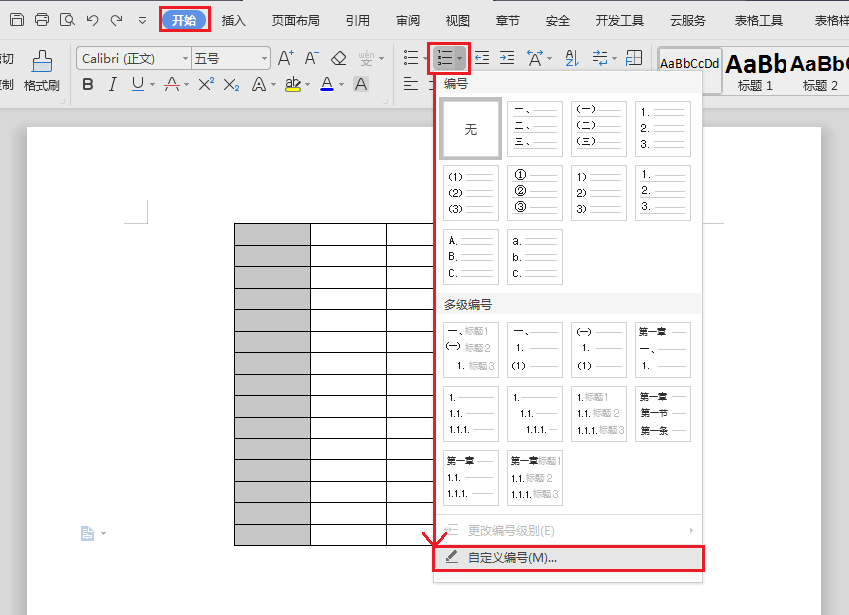Click the Chinese layout A icon
The width and height of the screenshot is (849, 615).
535,58
